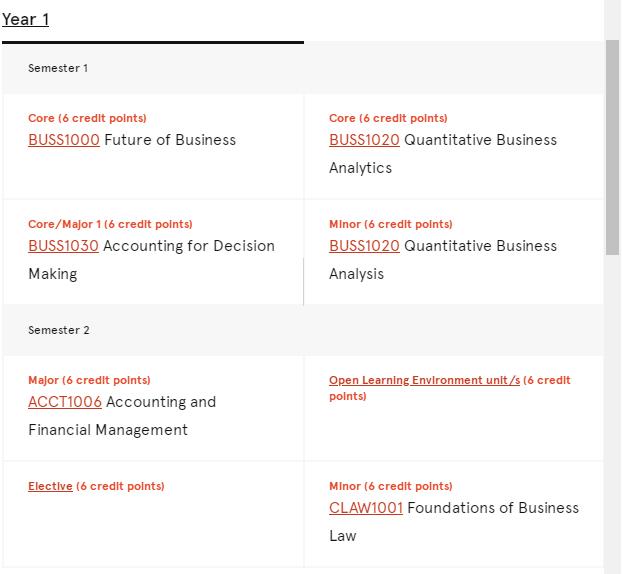Follow Open Learning Environment unit/s link

(424, 380)
